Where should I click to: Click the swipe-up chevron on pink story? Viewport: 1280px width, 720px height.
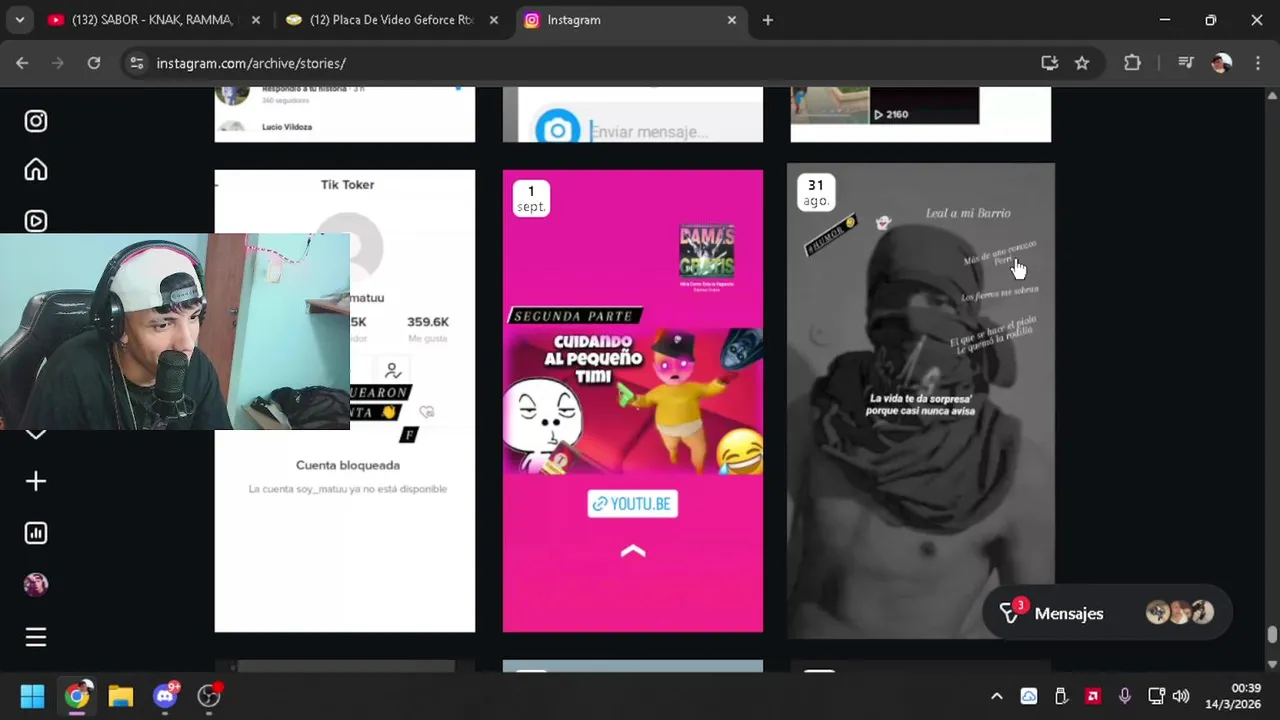click(x=633, y=551)
